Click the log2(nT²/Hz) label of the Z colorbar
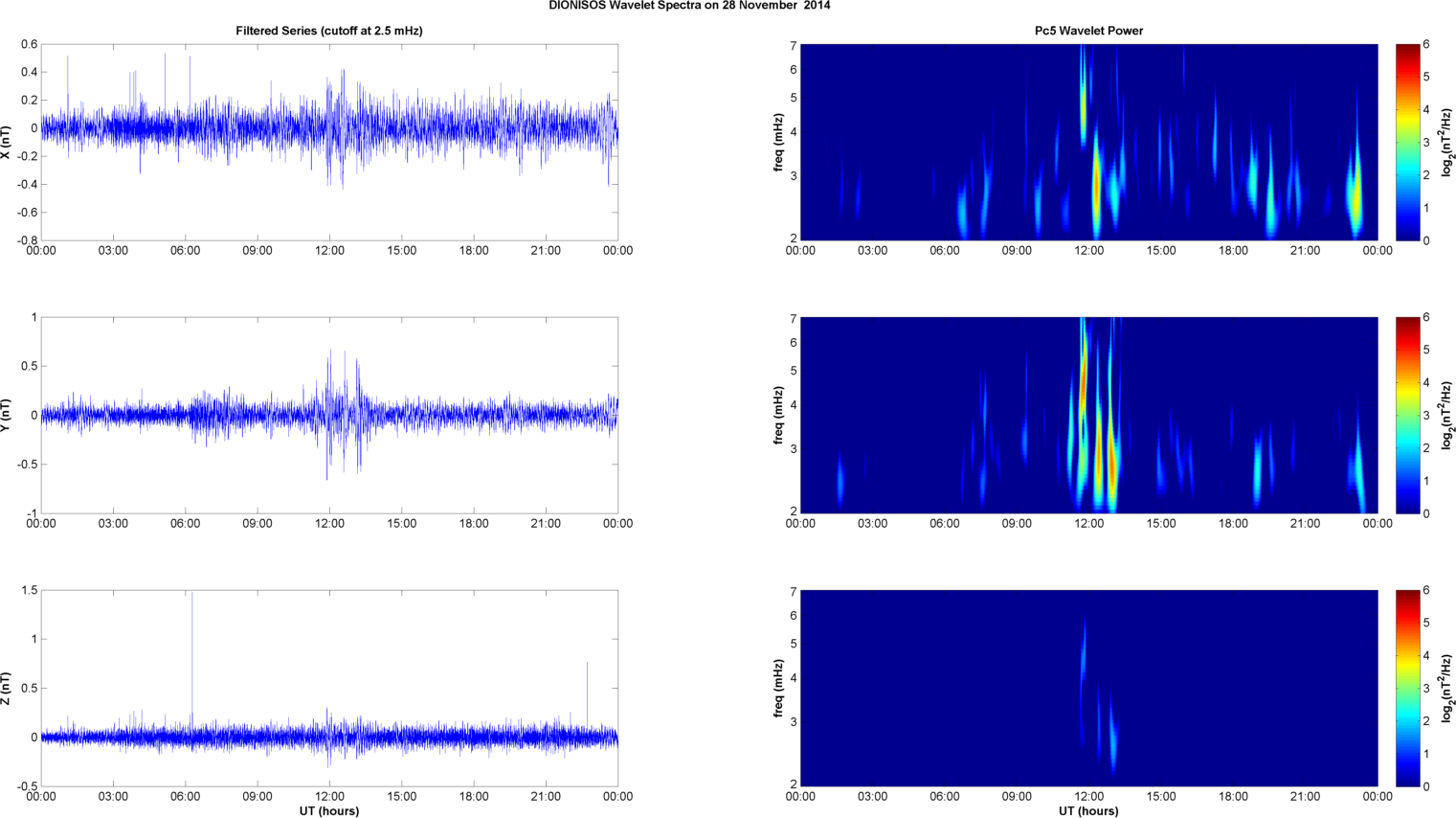The height and width of the screenshot is (818, 1456). pos(1448,688)
